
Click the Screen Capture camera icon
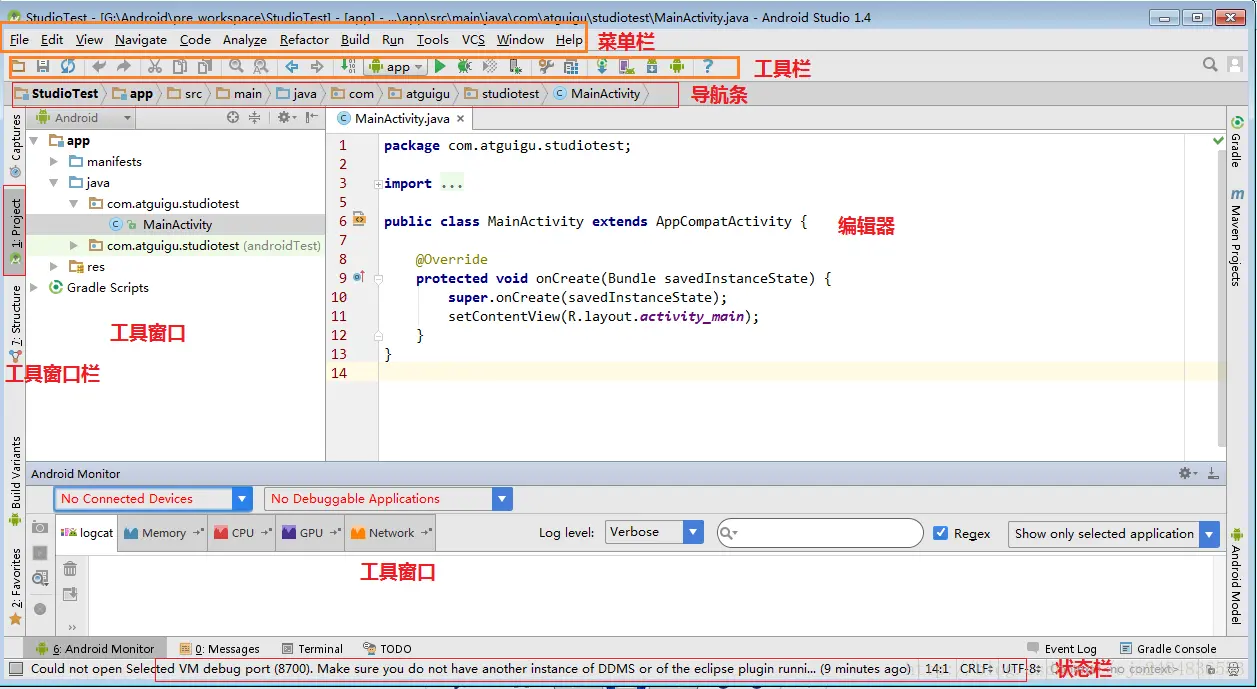tap(40, 527)
